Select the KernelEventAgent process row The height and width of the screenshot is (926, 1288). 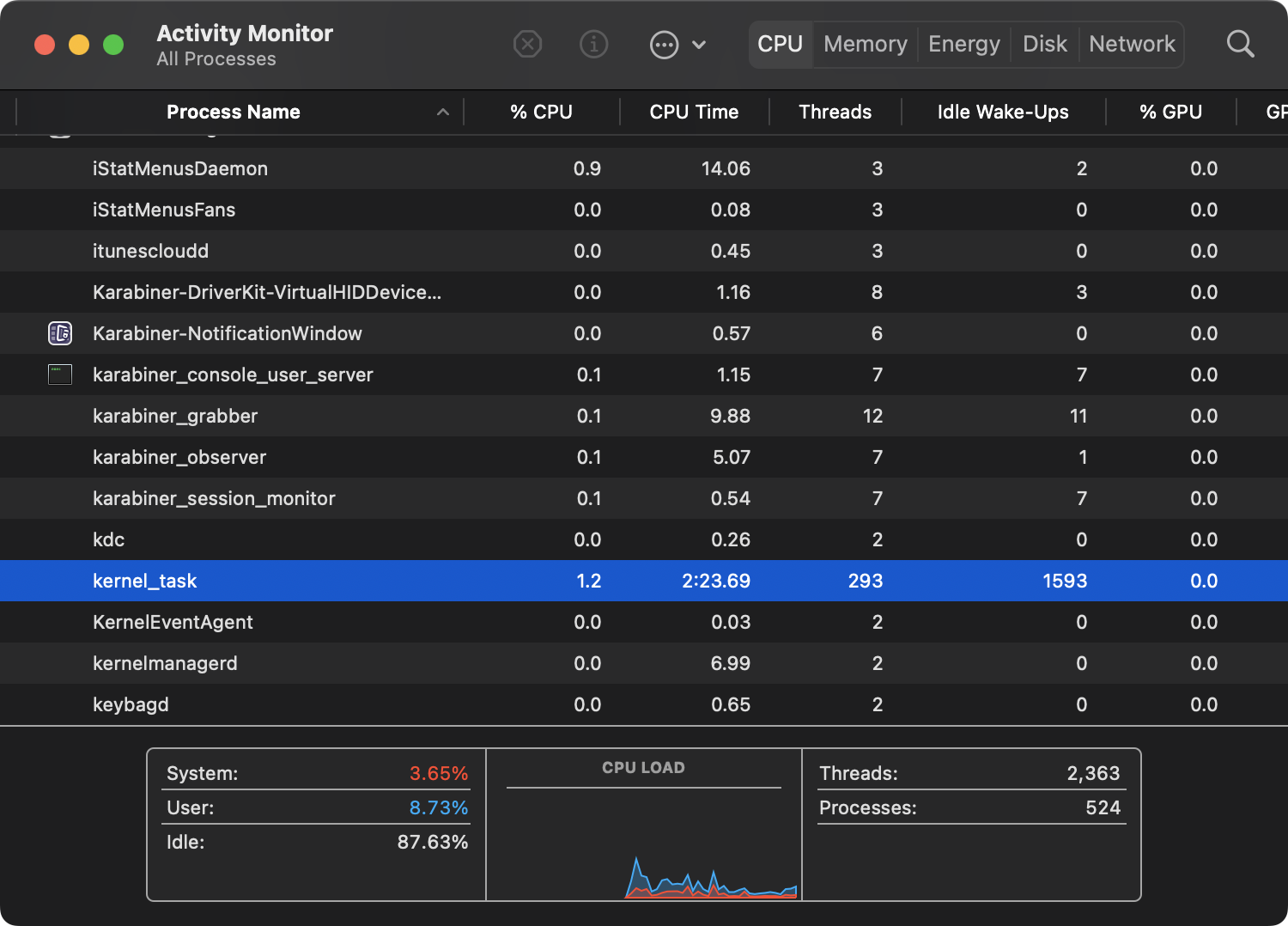(644, 622)
